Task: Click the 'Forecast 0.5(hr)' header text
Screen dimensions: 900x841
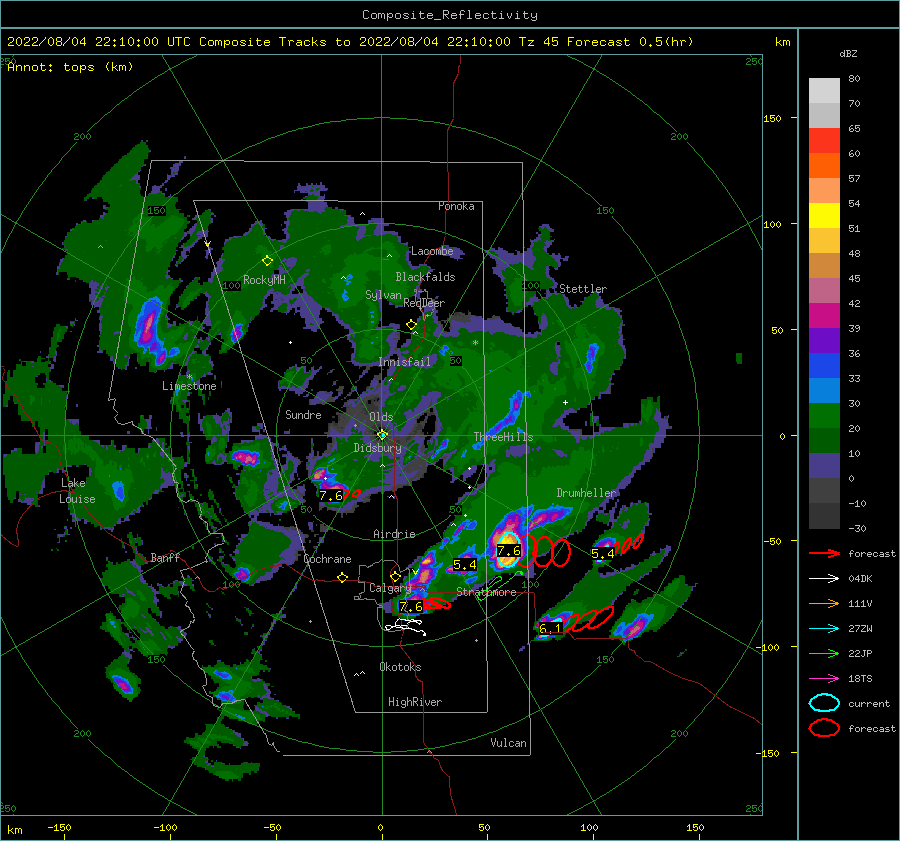Action: click(x=630, y=42)
